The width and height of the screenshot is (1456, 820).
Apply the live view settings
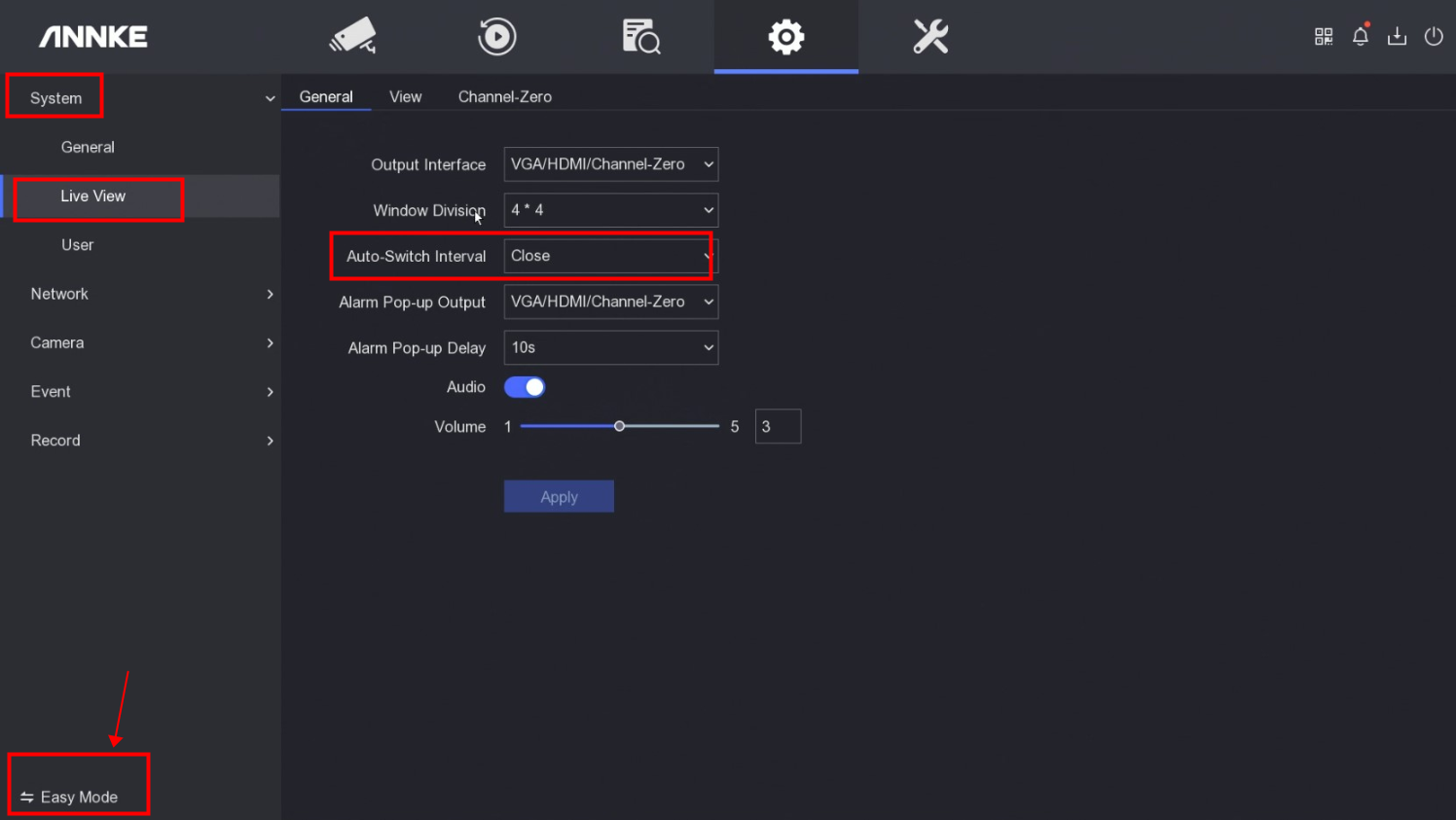[x=559, y=496]
